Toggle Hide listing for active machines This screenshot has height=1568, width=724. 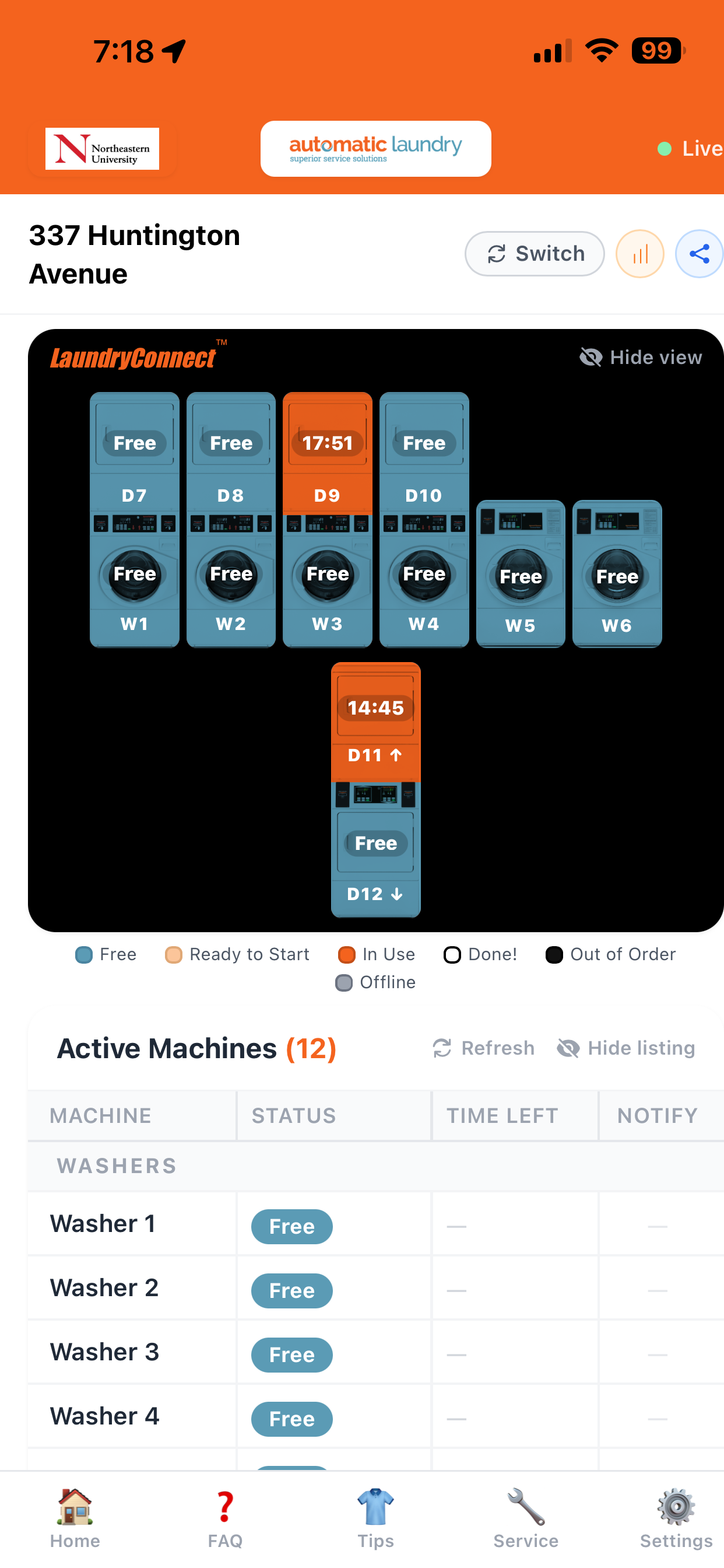click(626, 1048)
